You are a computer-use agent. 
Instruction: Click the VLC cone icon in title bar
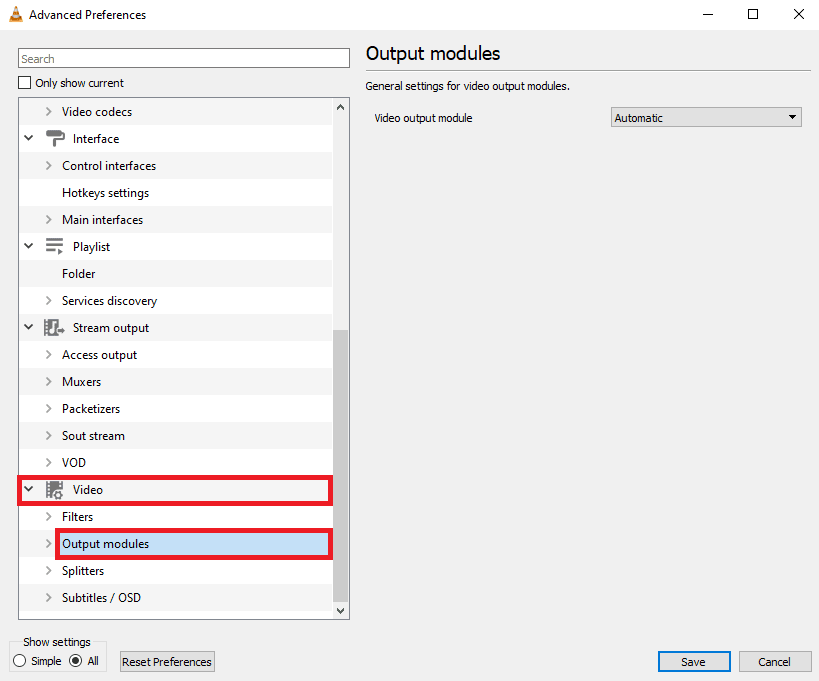(16, 15)
